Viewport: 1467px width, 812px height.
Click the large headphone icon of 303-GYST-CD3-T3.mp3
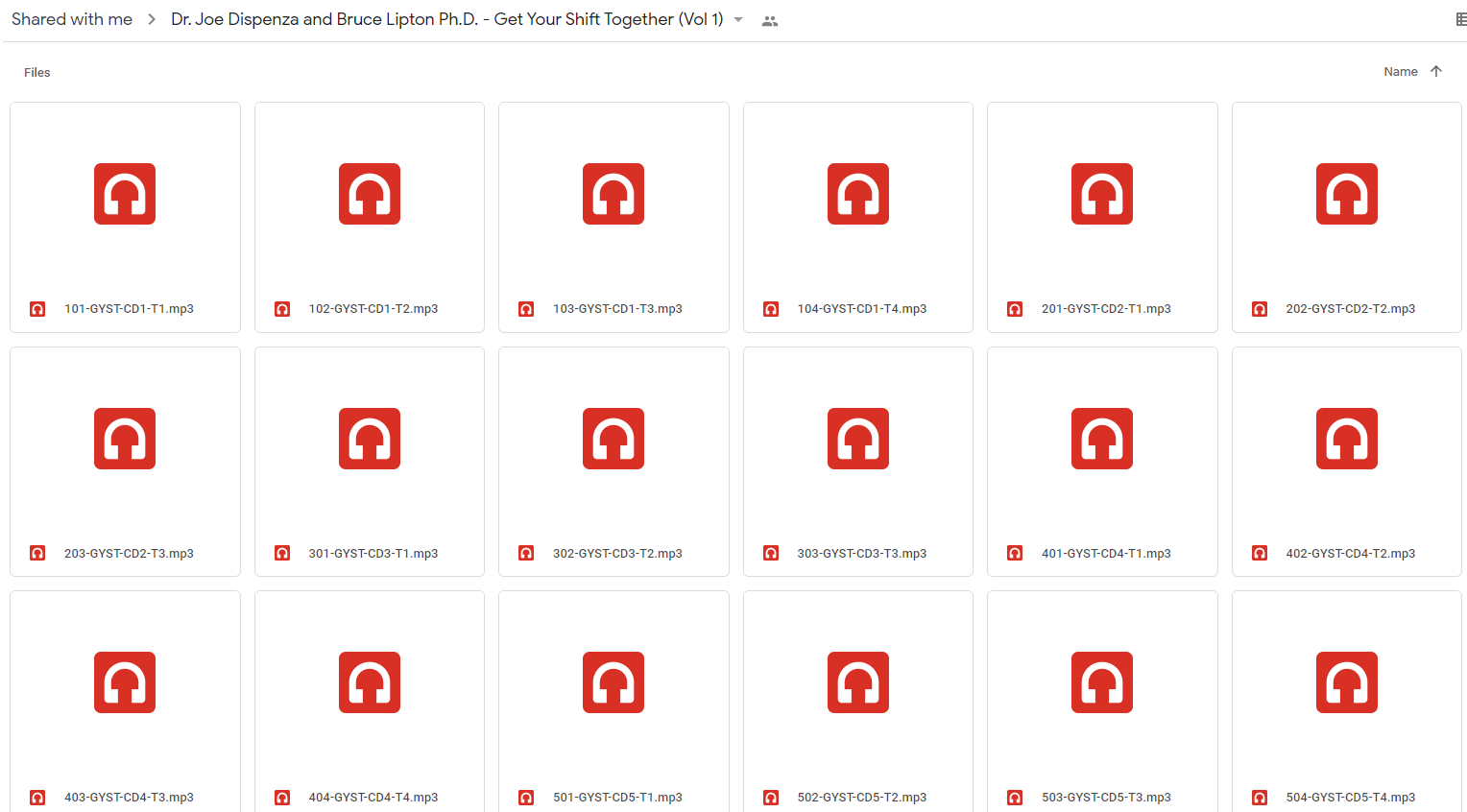(x=858, y=439)
